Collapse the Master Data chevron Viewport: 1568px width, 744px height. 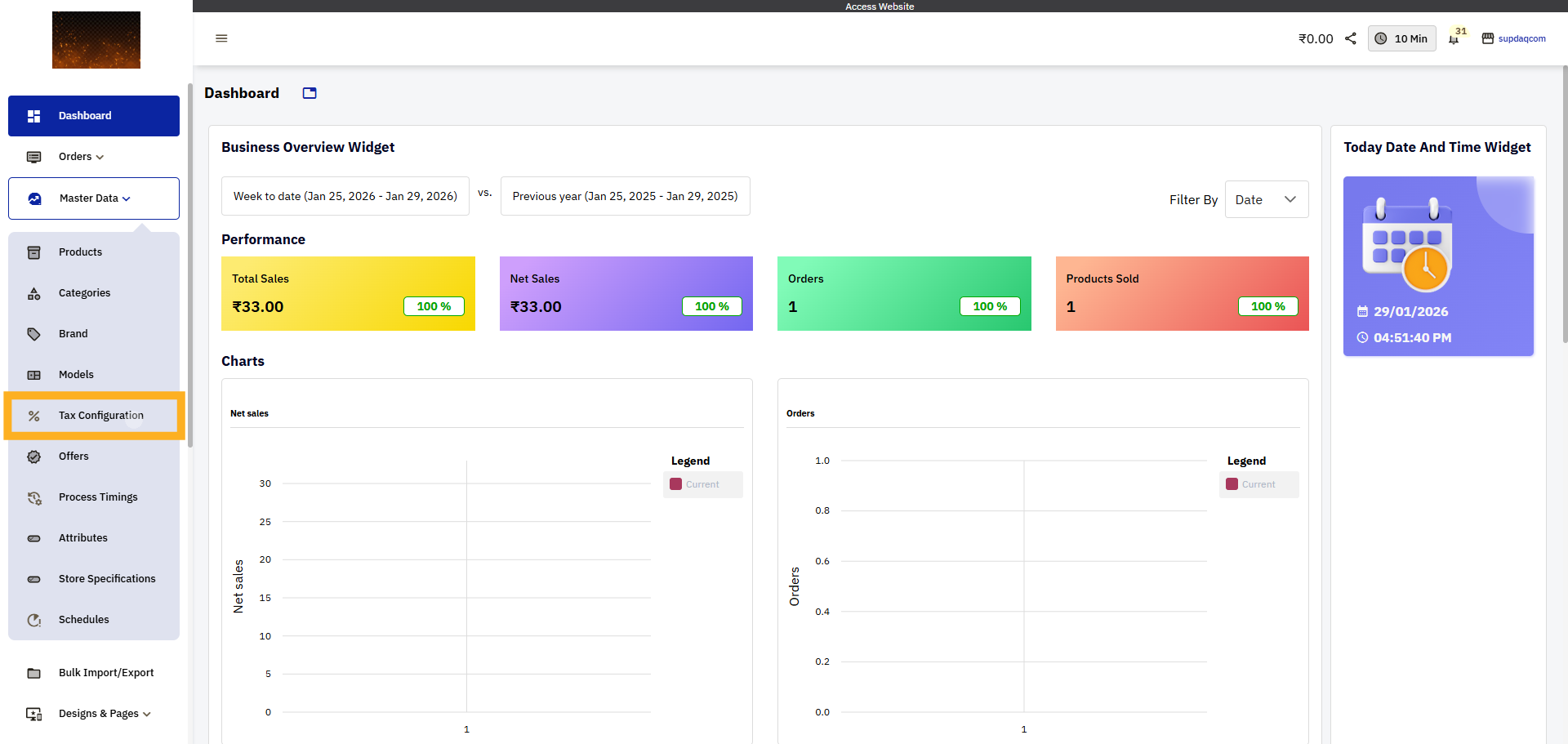coord(127,198)
